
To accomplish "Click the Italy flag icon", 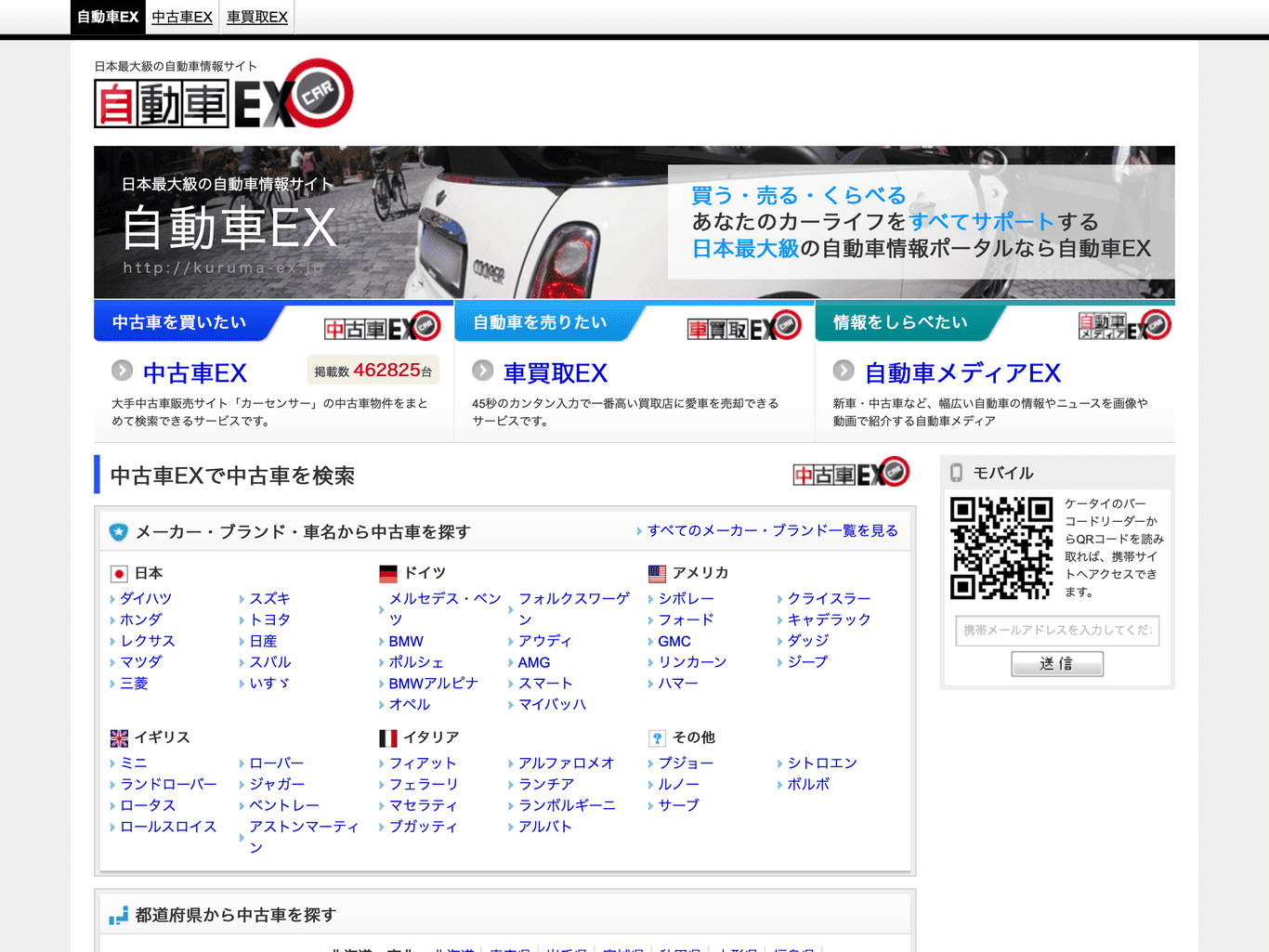I will [388, 738].
